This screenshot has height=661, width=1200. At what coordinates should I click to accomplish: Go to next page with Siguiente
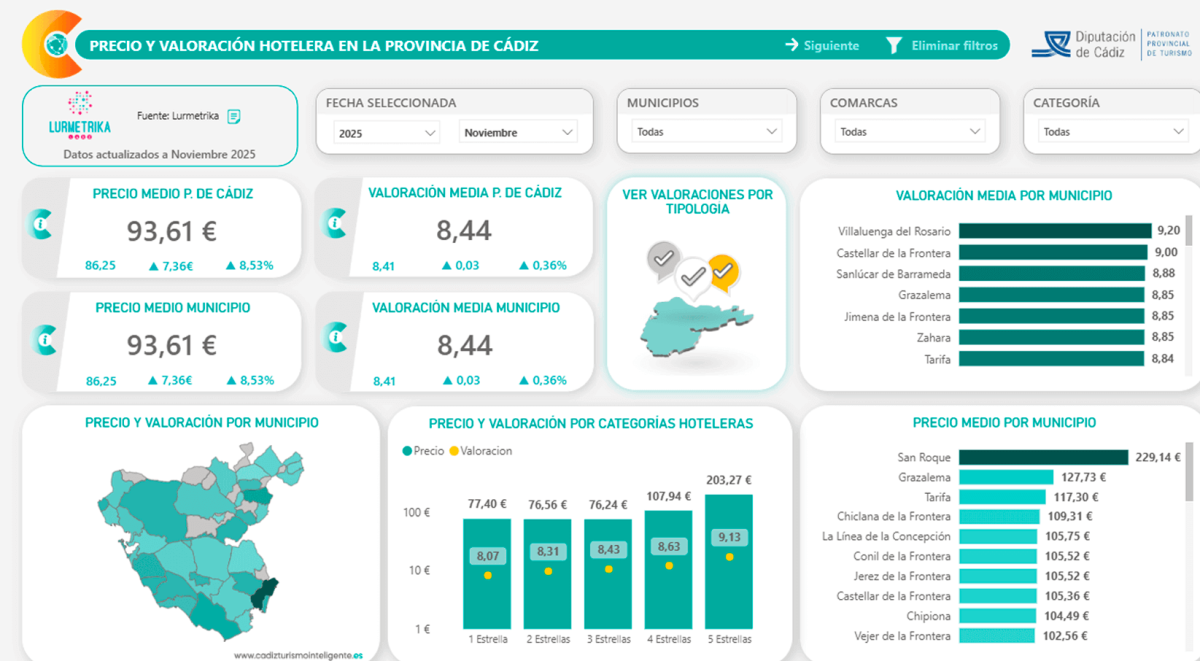pyautogui.click(x=832, y=45)
